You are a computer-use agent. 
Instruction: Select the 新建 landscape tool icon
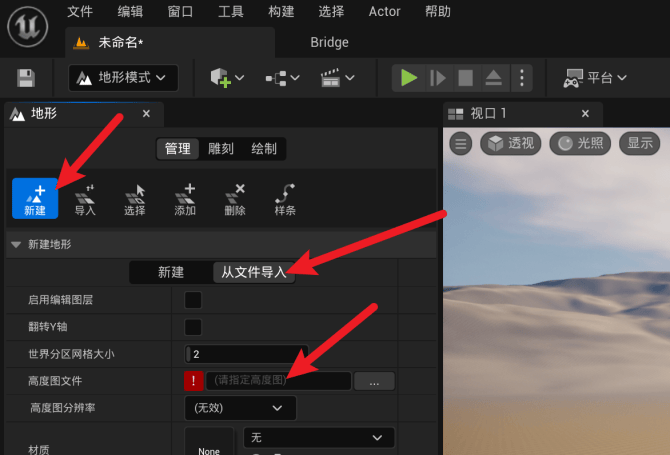pos(35,198)
